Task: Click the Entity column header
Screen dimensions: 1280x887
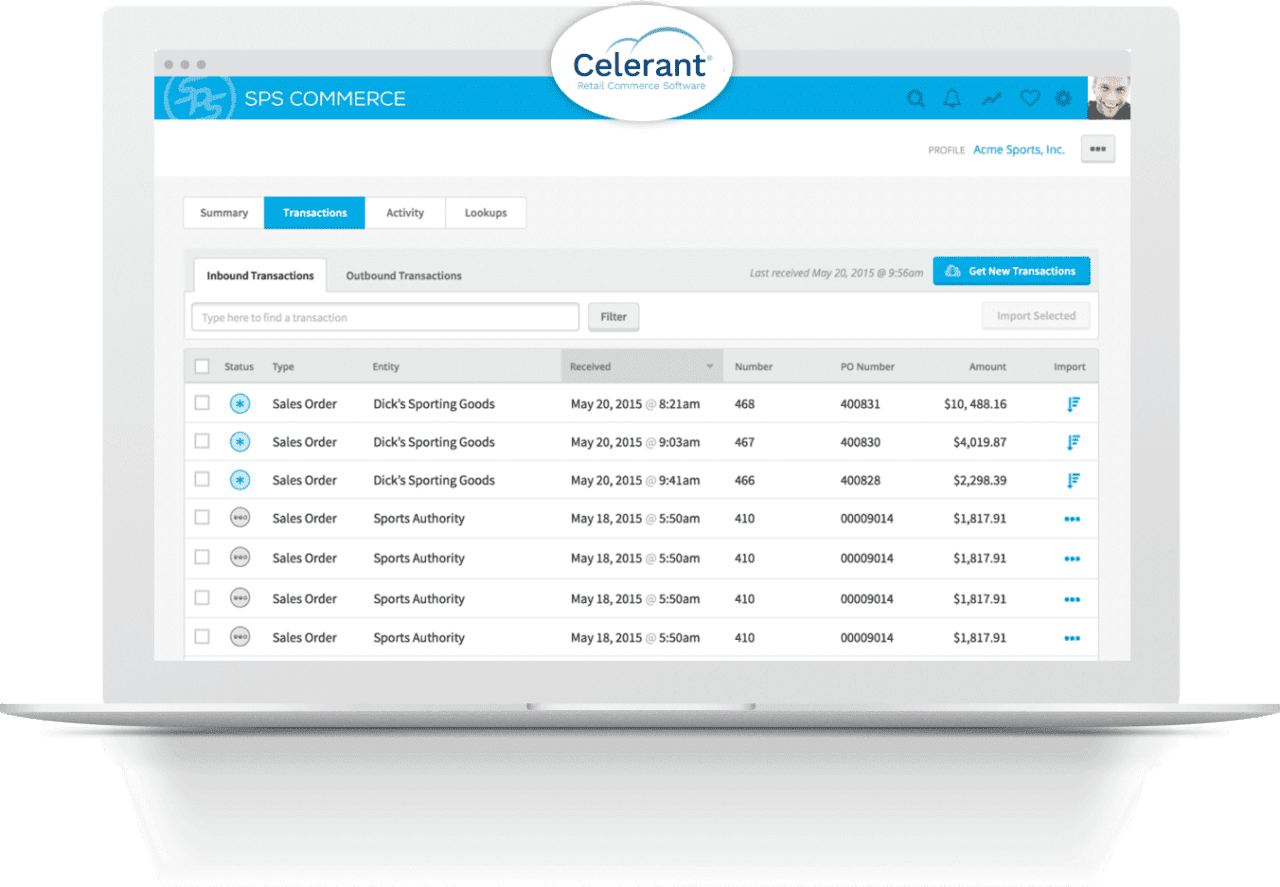Action: 386,367
